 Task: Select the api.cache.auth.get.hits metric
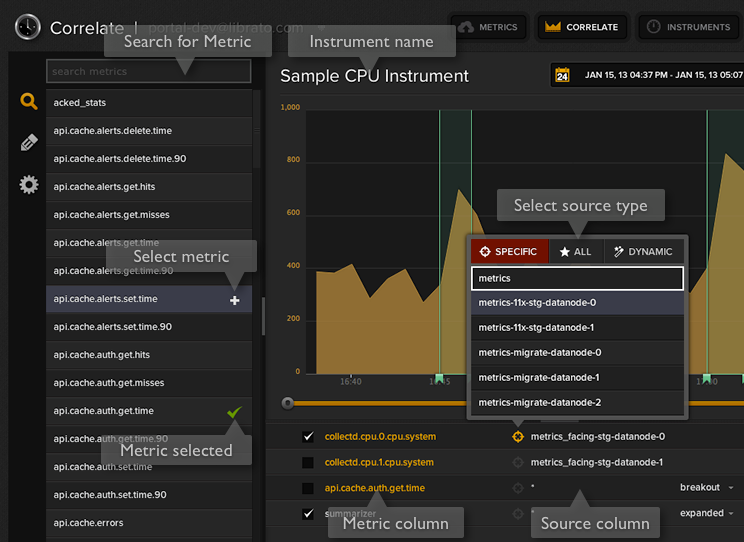(x=149, y=355)
